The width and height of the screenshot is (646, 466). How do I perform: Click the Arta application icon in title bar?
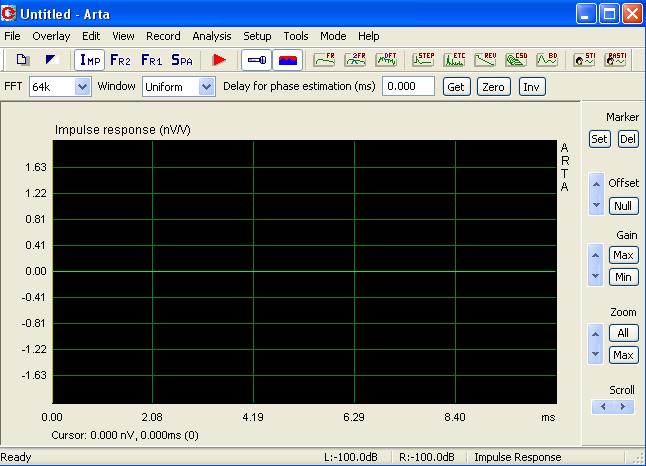8,14
